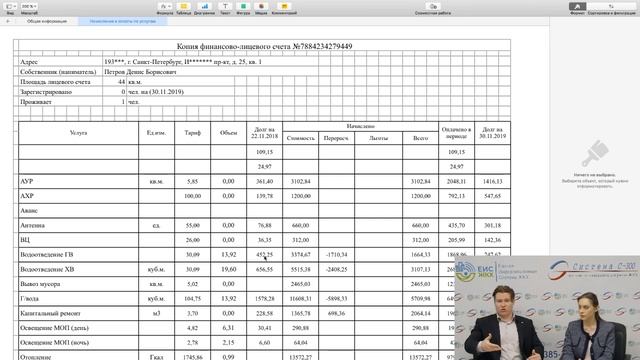640x360 pixels.
Task: Click the Долг на 22.11.2018 header
Action: tap(264, 133)
